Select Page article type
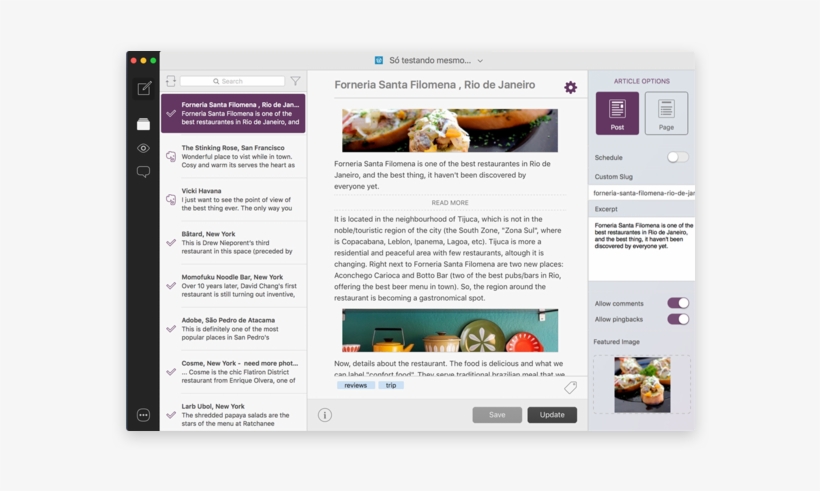The height and width of the screenshot is (491, 820). click(x=666, y=113)
